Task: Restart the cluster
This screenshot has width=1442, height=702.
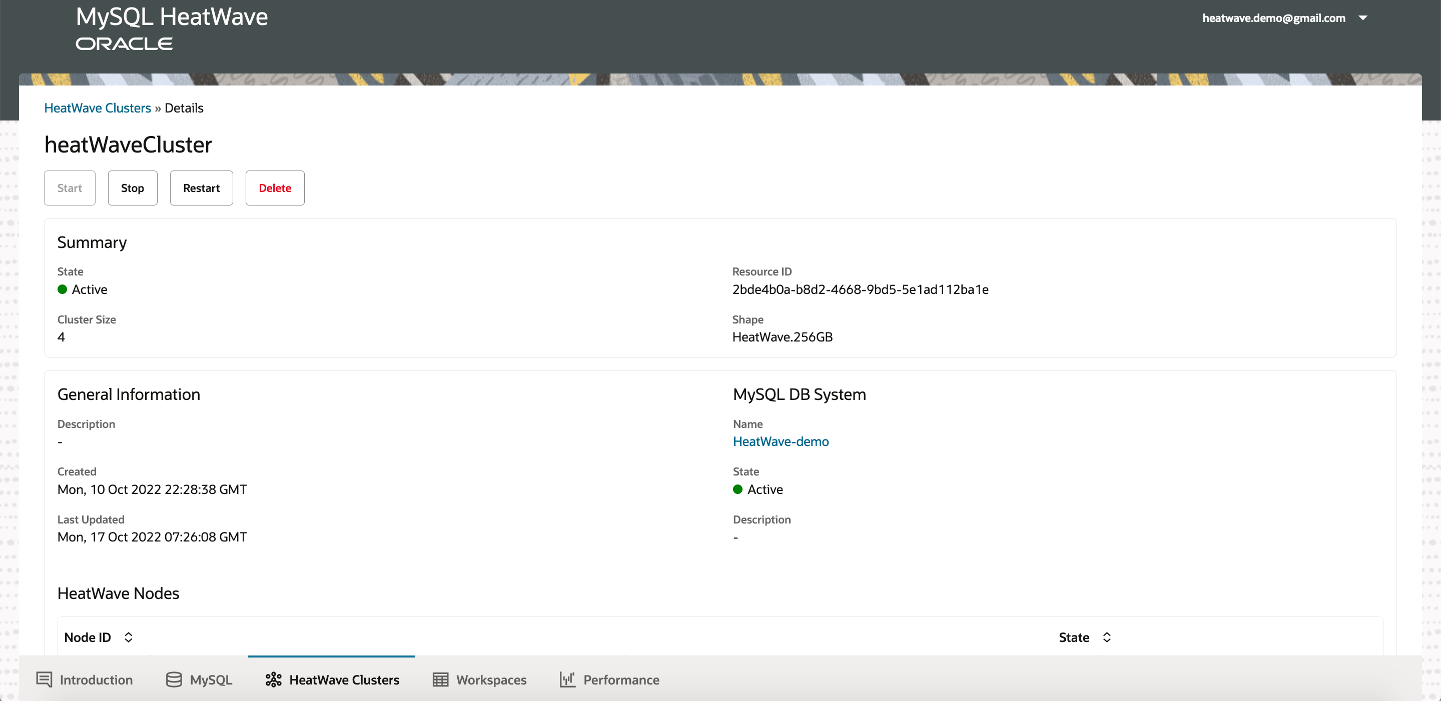Action: 201,187
